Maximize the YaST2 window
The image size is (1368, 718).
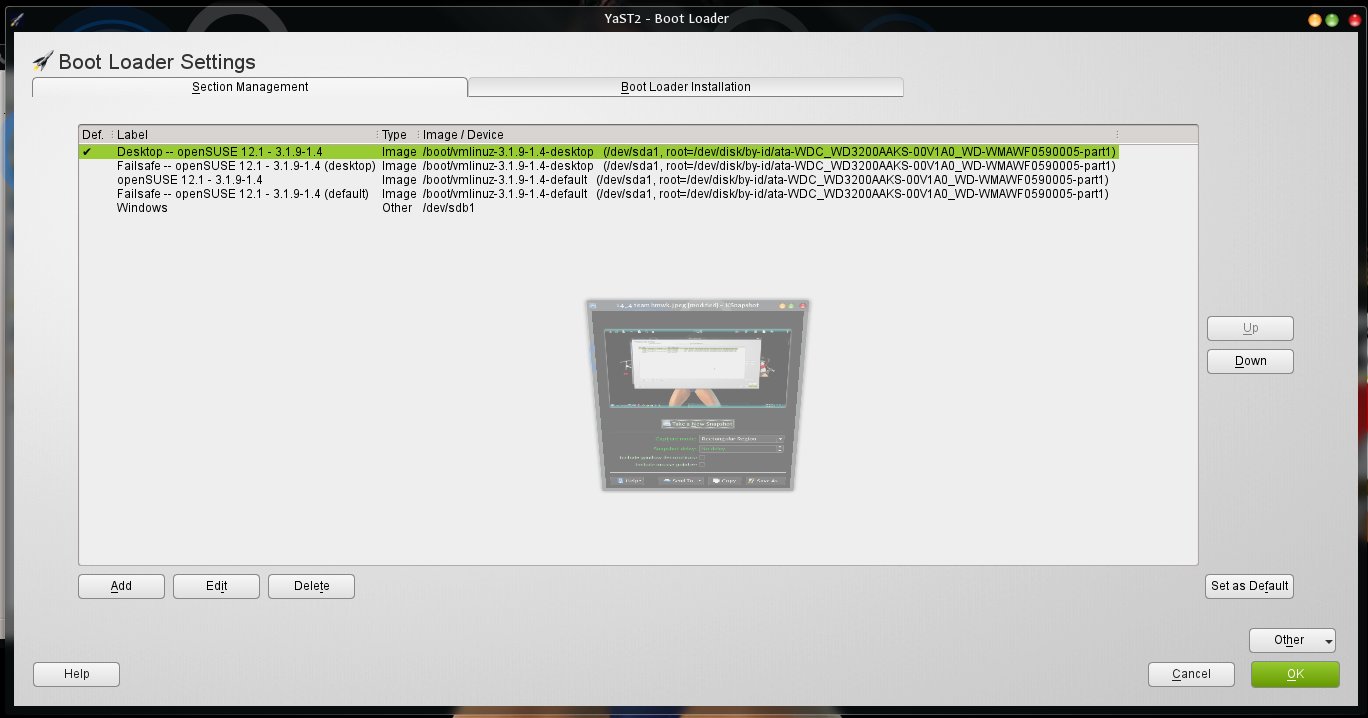pyautogui.click(x=1332, y=19)
